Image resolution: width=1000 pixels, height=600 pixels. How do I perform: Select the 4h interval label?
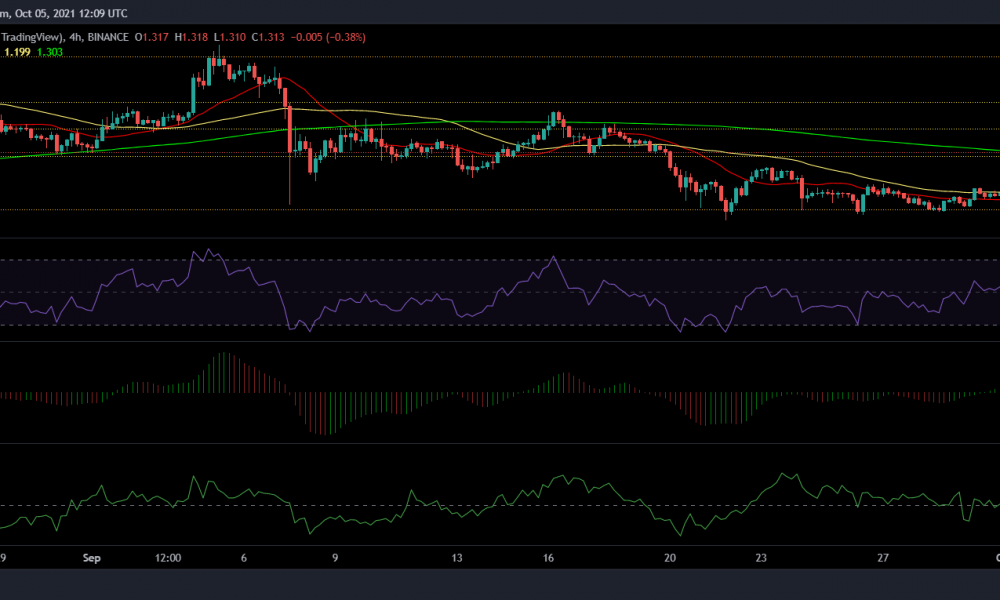point(75,37)
